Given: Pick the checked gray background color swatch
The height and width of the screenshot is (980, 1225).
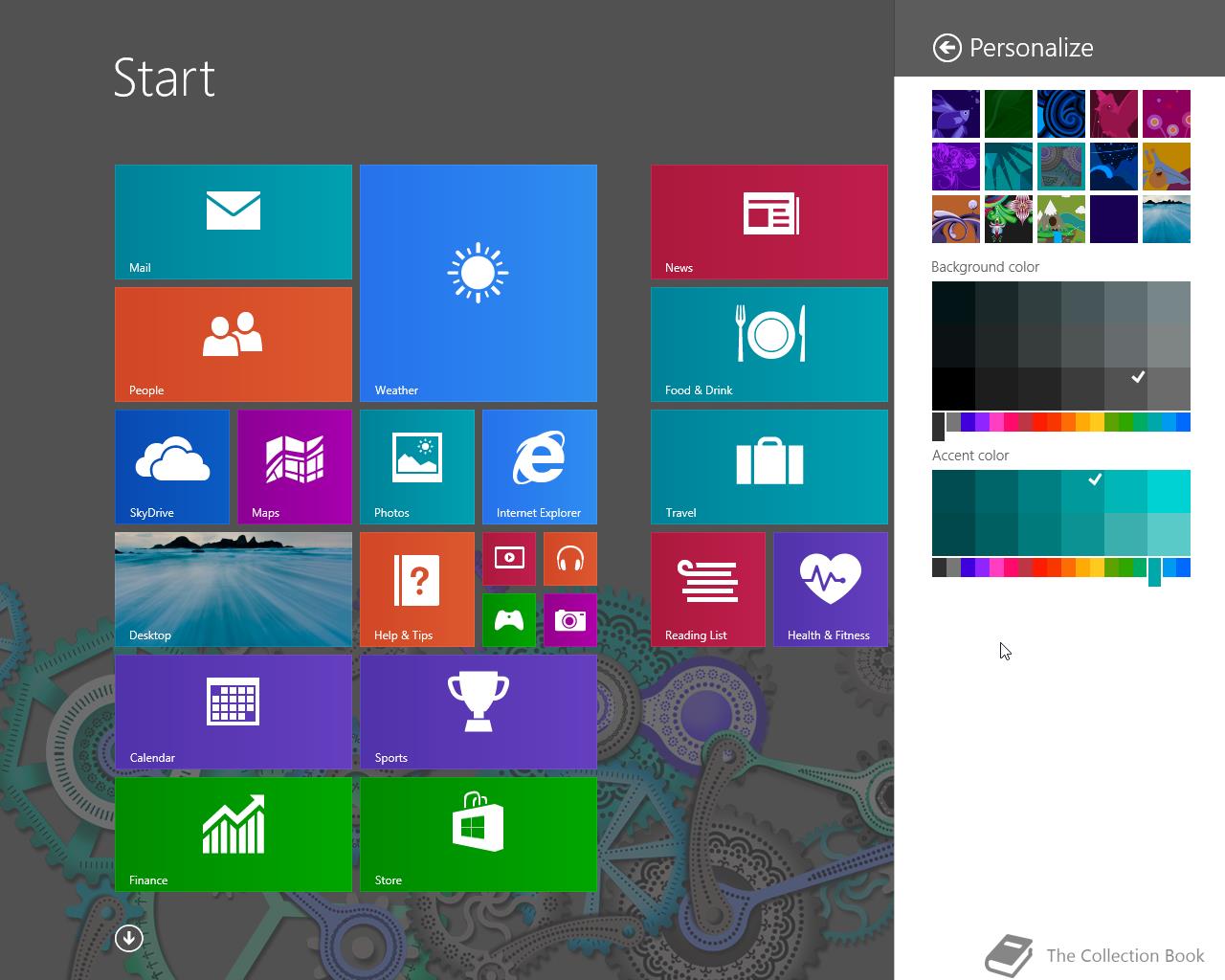Looking at the screenshot, I should 1125,389.
